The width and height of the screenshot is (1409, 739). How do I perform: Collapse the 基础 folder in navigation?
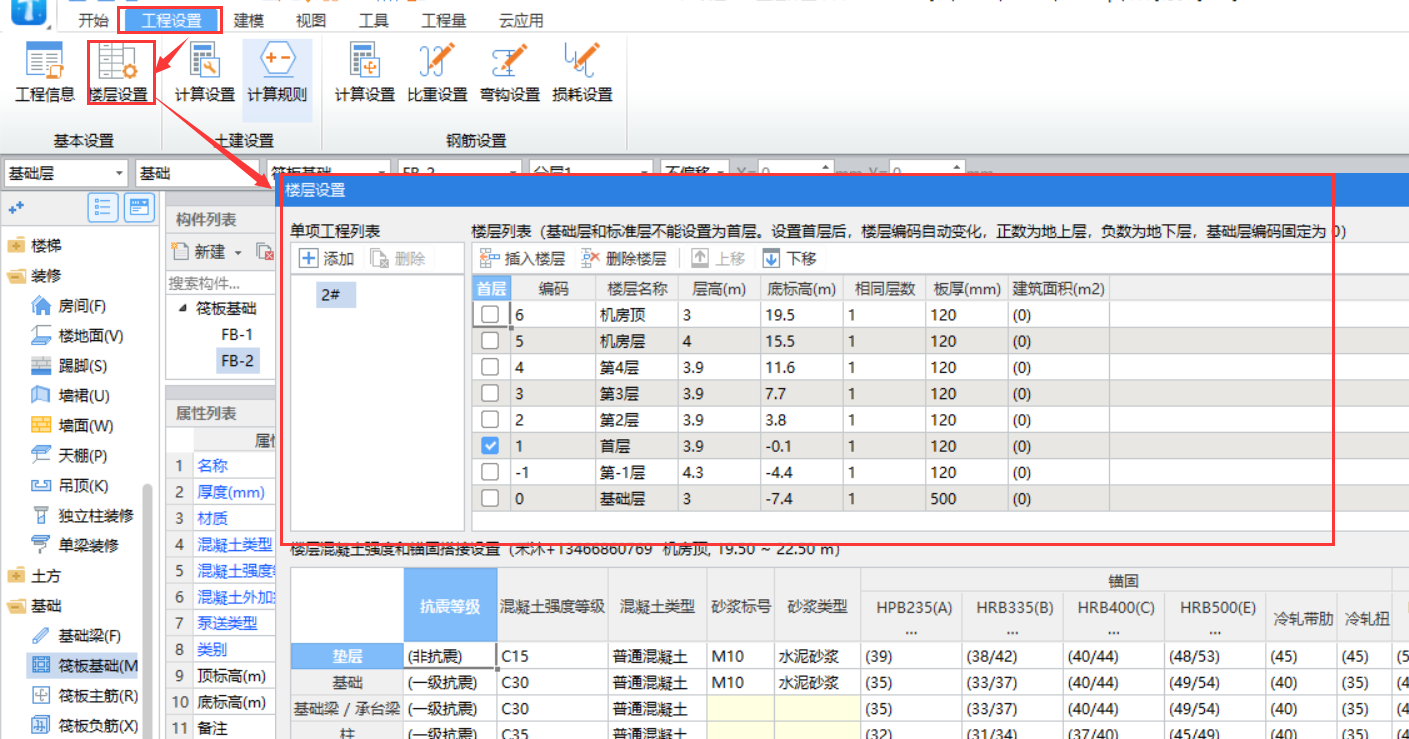click(x=16, y=605)
